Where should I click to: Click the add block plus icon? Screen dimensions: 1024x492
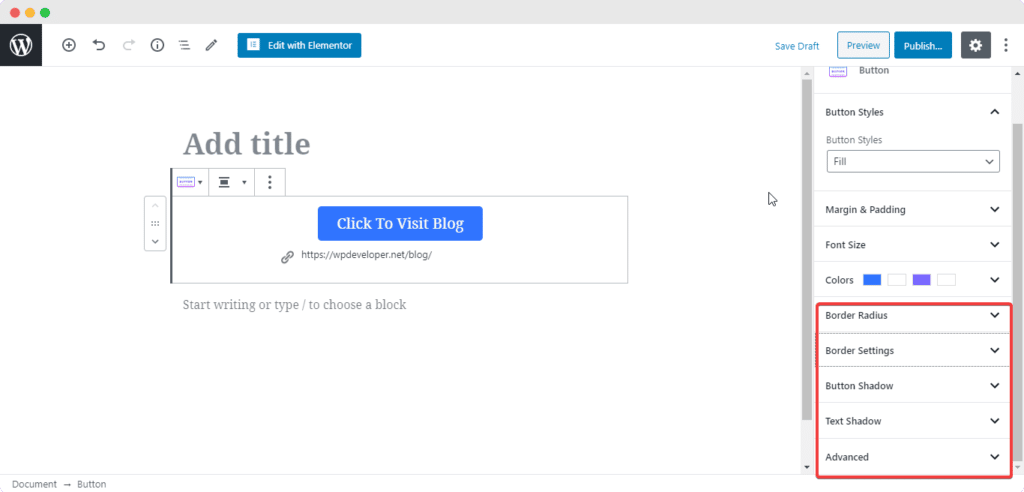coord(69,46)
